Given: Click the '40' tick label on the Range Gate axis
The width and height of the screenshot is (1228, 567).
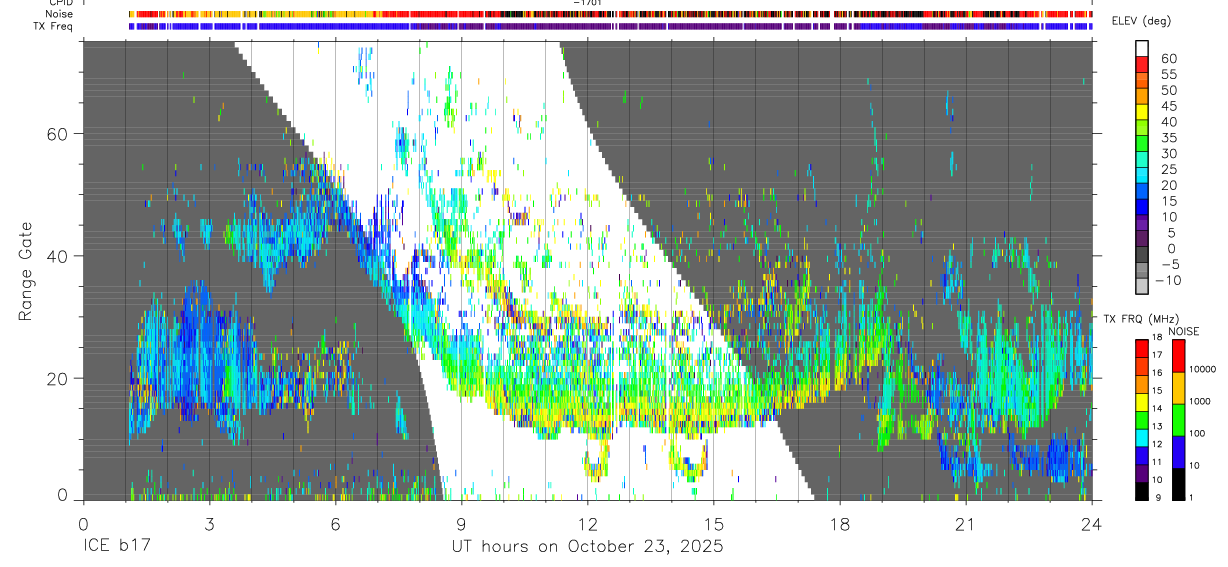Looking at the screenshot, I should point(59,256).
